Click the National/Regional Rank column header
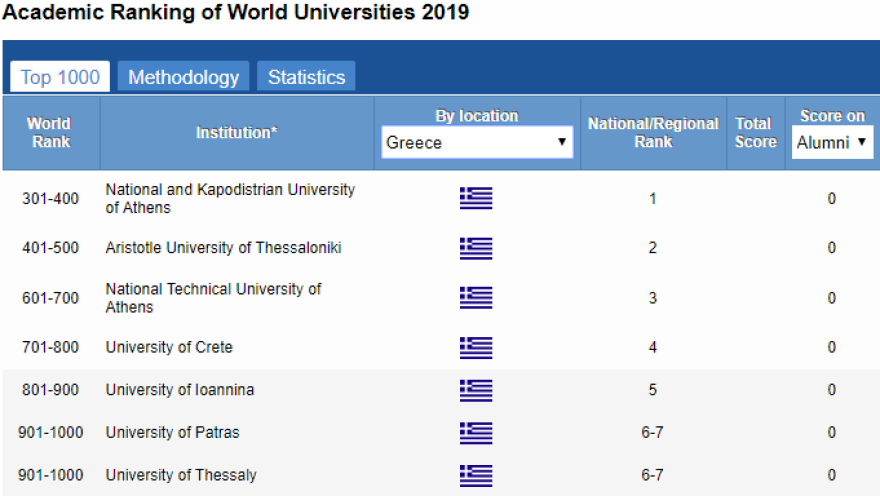 coord(653,133)
